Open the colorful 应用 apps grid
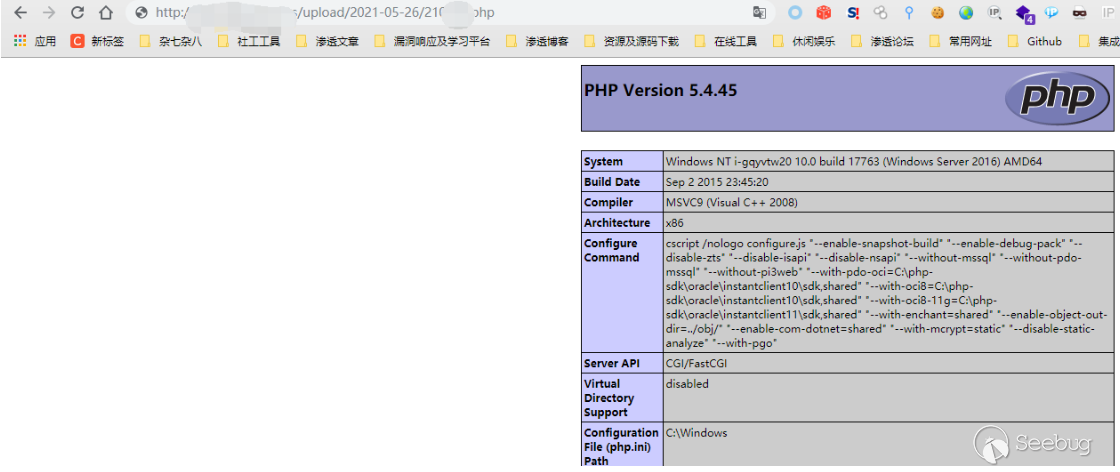This screenshot has height=472, width=1120. point(34,41)
